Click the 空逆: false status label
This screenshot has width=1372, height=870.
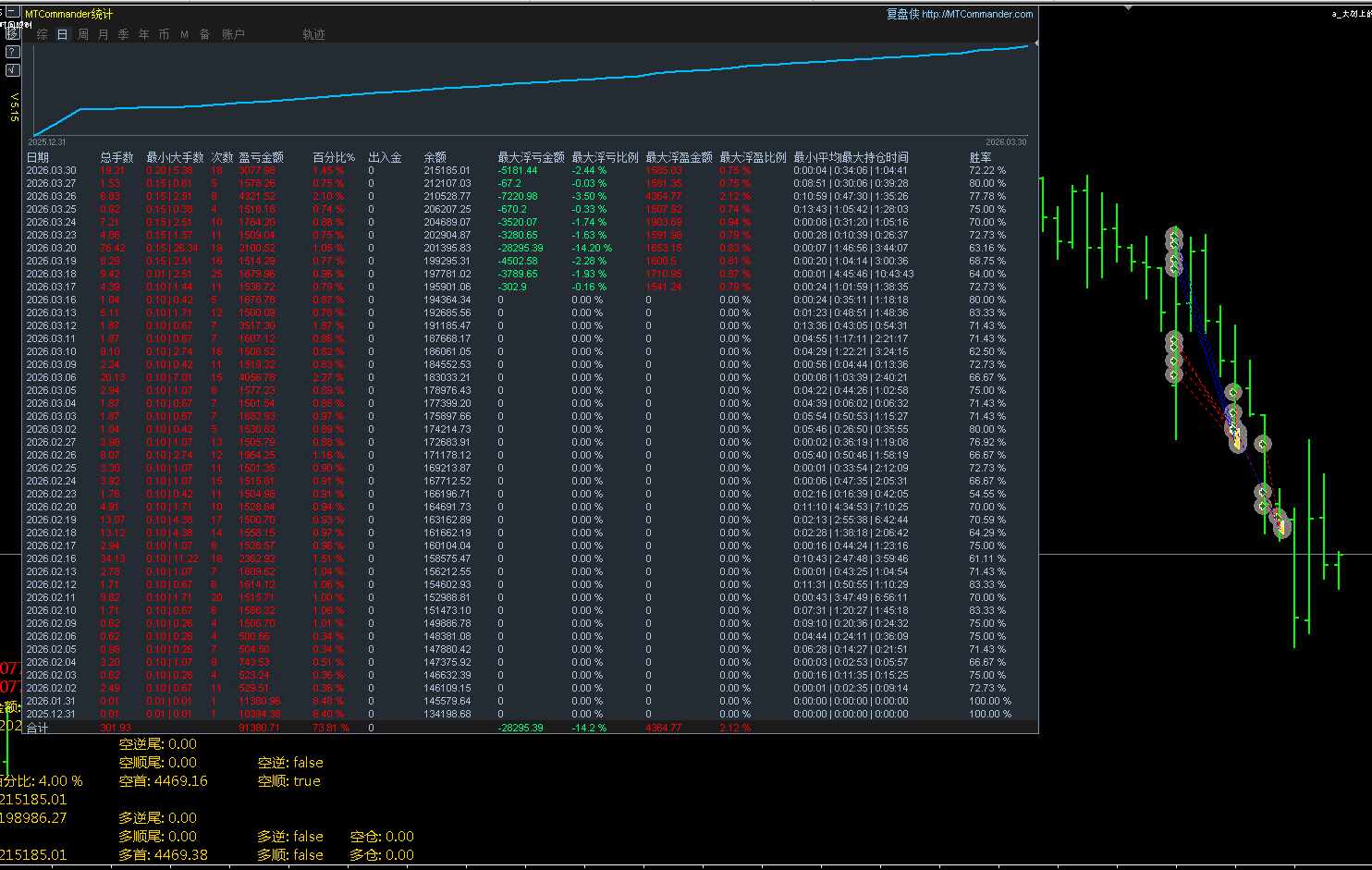290,763
